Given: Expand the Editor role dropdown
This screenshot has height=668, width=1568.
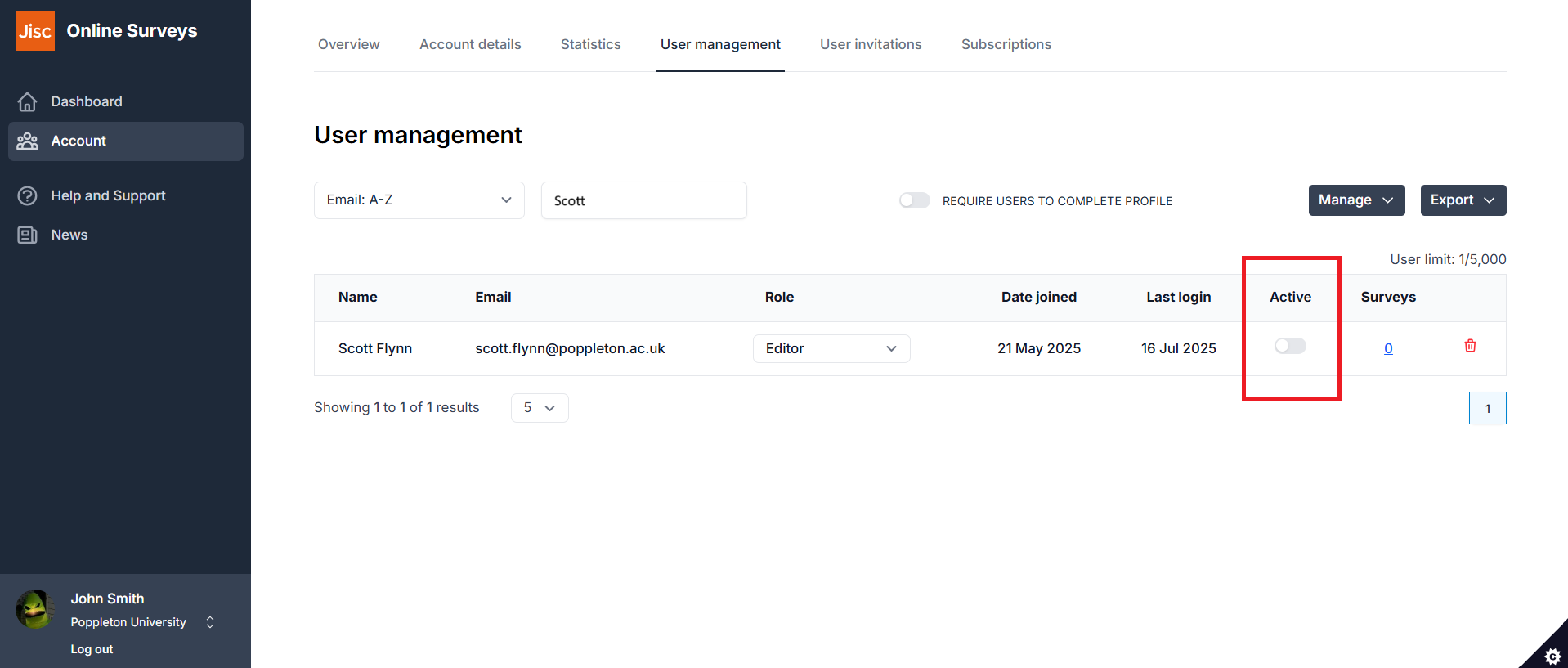Looking at the screenshot, I should pyautogui.click(x=831, y=348).
